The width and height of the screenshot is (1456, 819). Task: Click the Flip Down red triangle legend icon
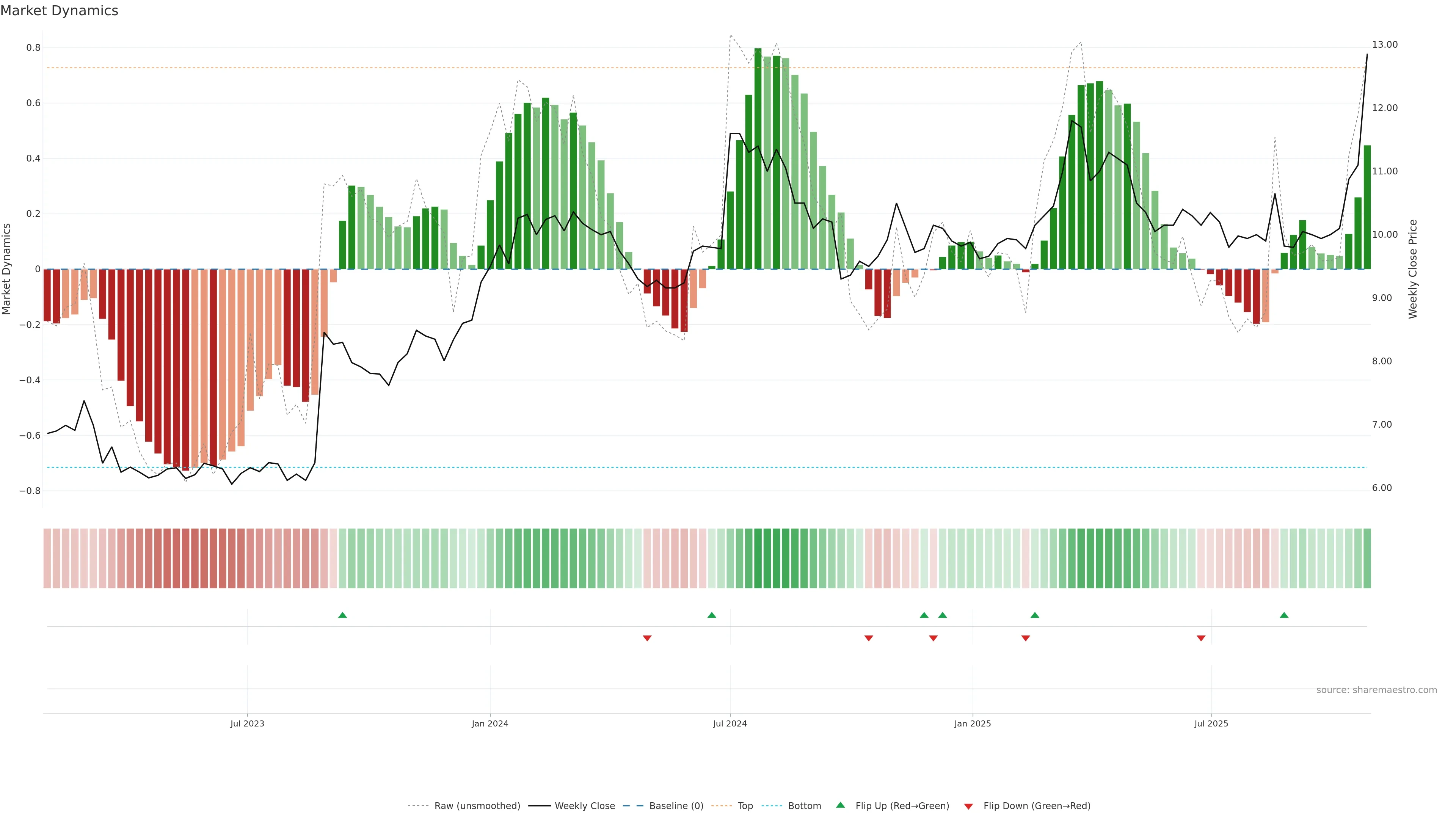tap(968, 806)
